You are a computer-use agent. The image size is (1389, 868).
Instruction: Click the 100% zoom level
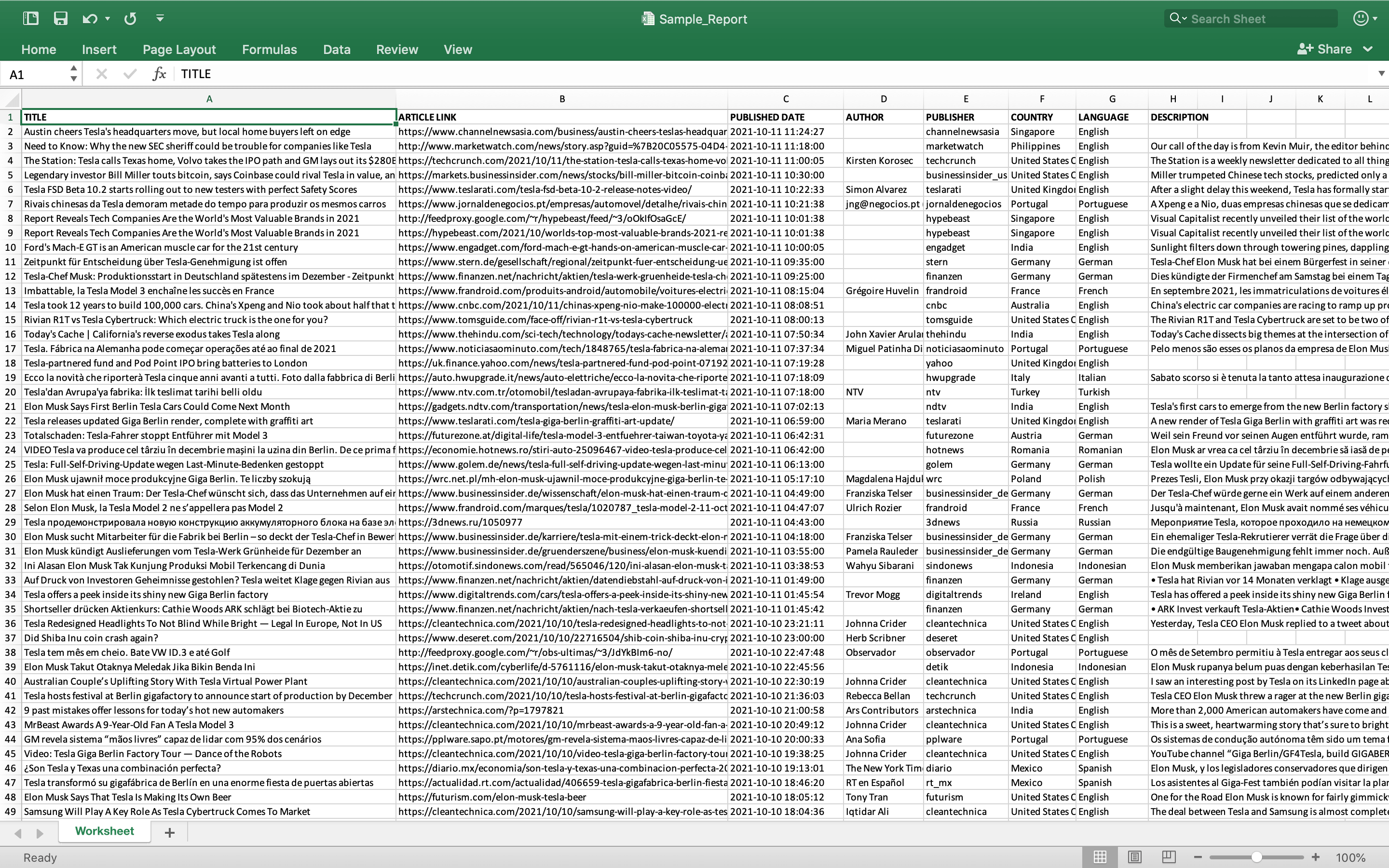click(1350, 858)
